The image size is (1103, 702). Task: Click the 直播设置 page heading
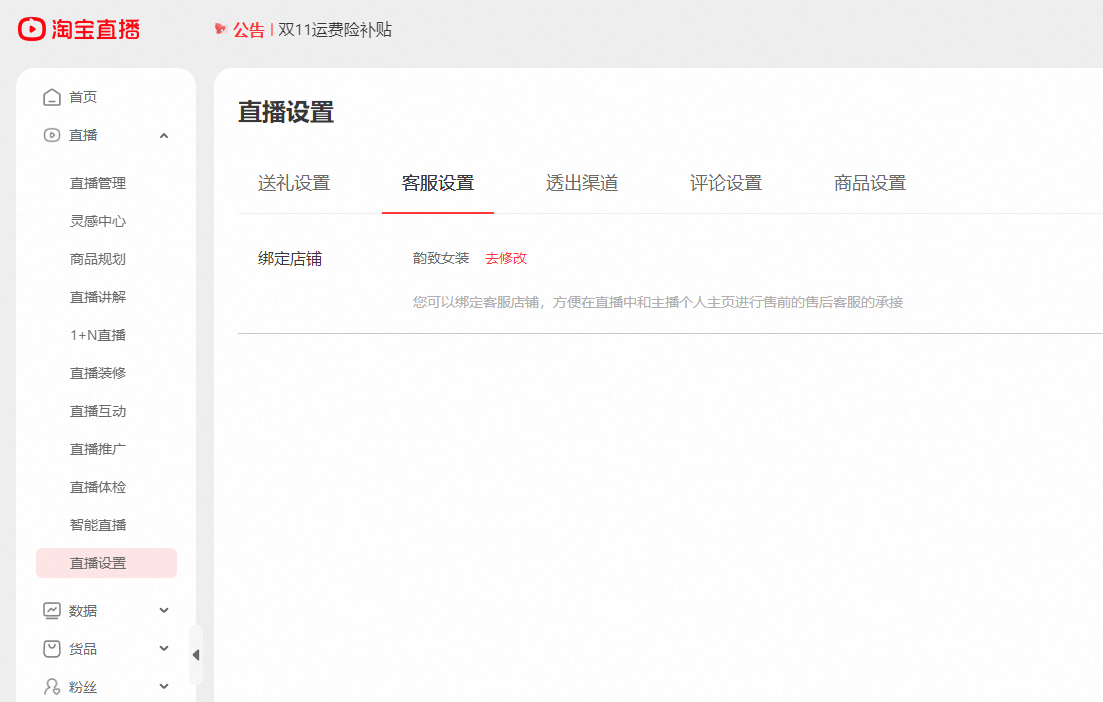[x=286, y=112]
